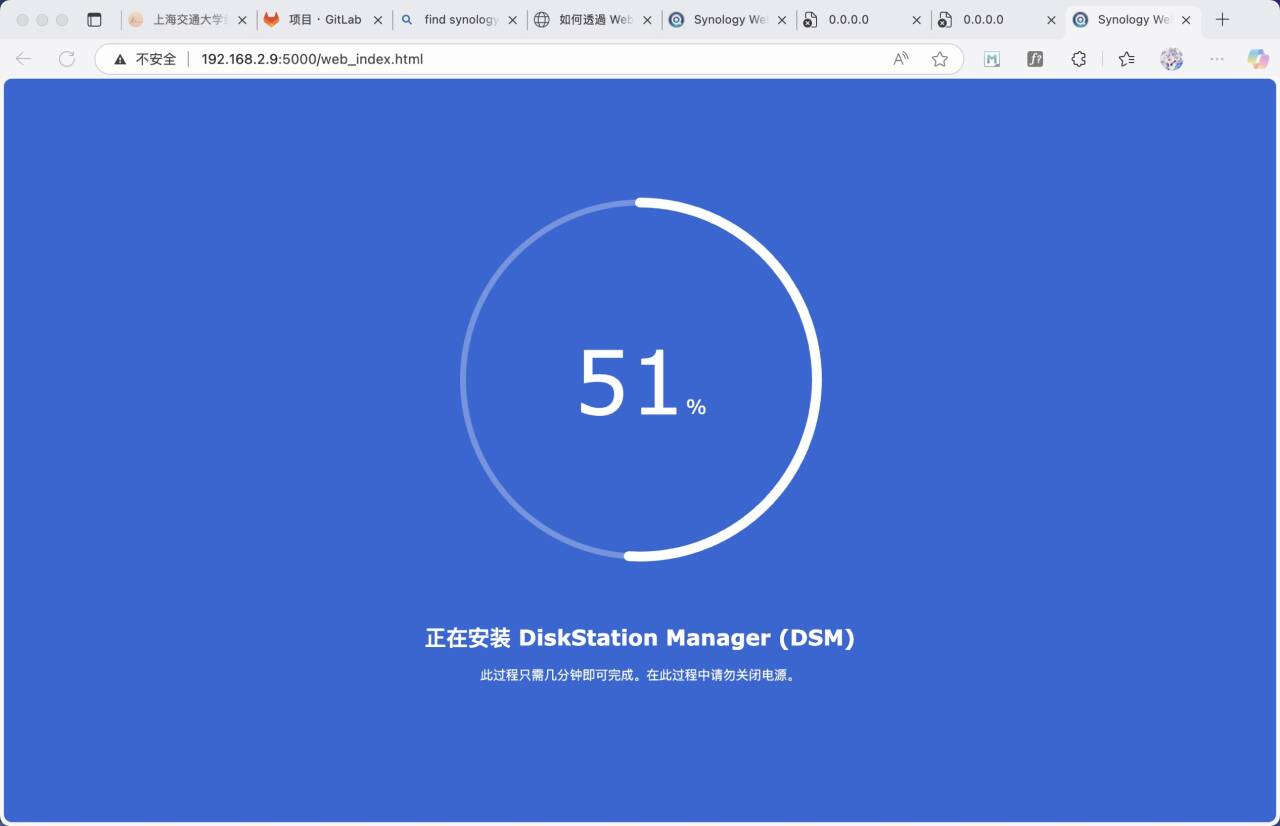Activate the Read Aloud icon in address bar
1280x826 pixels.
(901, 59)
